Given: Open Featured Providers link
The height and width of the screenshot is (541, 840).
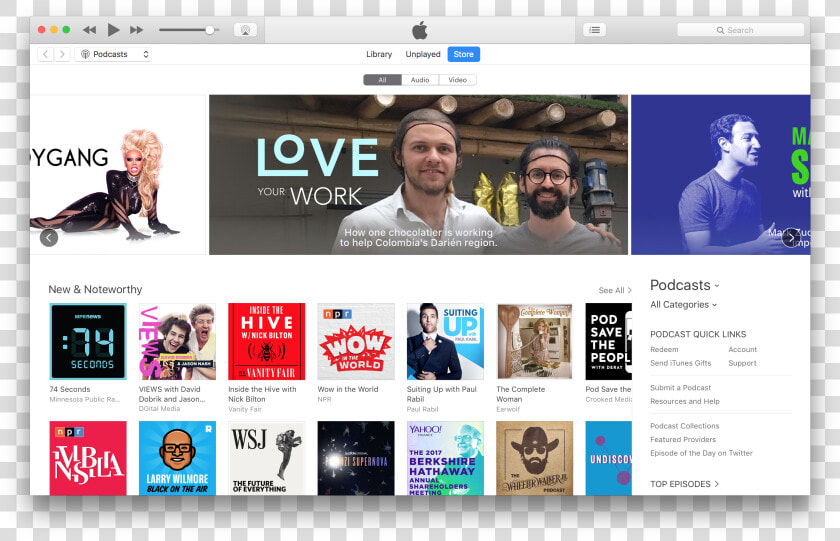Looking at the screenshot, I should (683, 439).
